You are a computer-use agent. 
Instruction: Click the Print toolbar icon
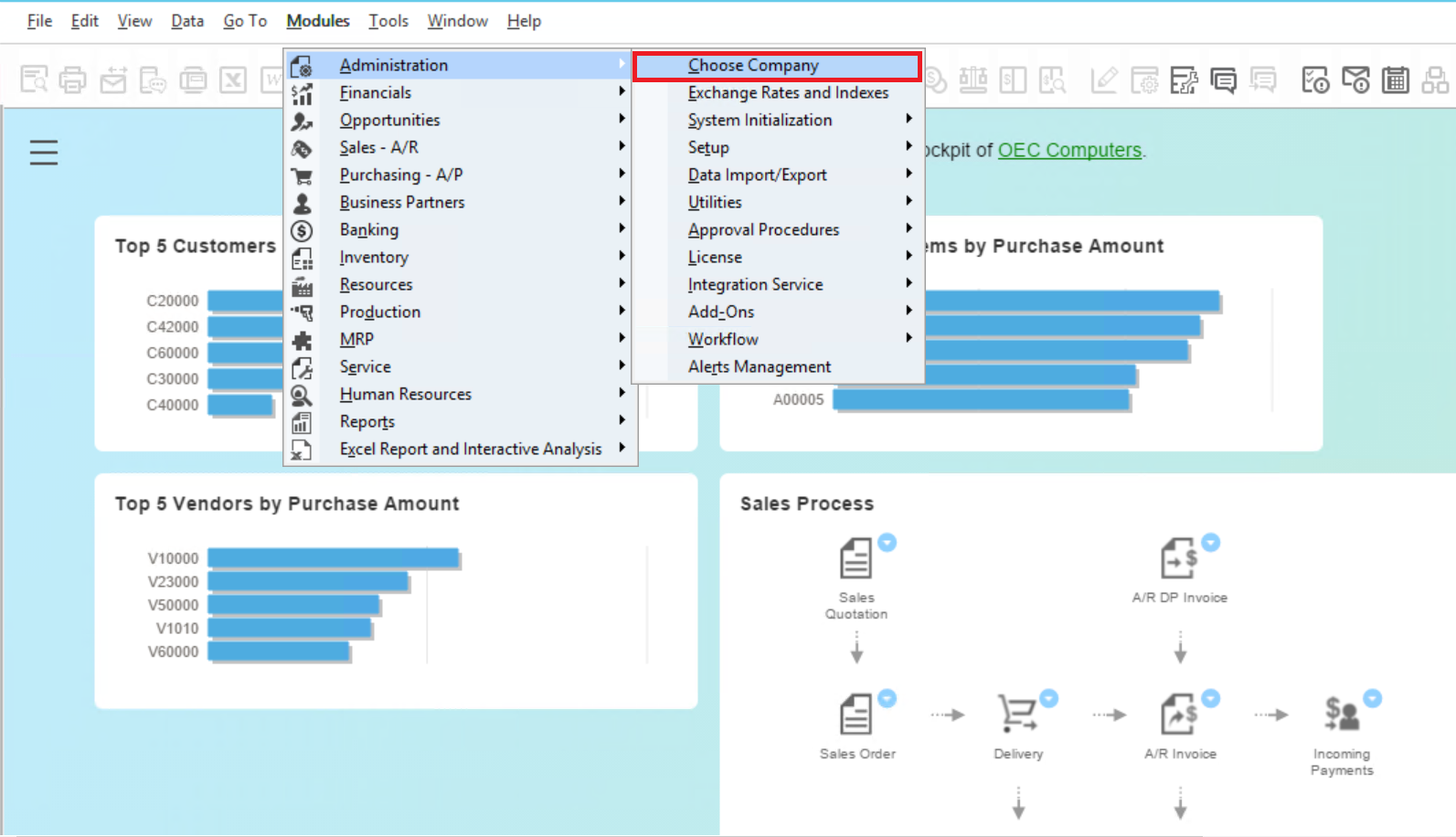(x=73, y=80)
